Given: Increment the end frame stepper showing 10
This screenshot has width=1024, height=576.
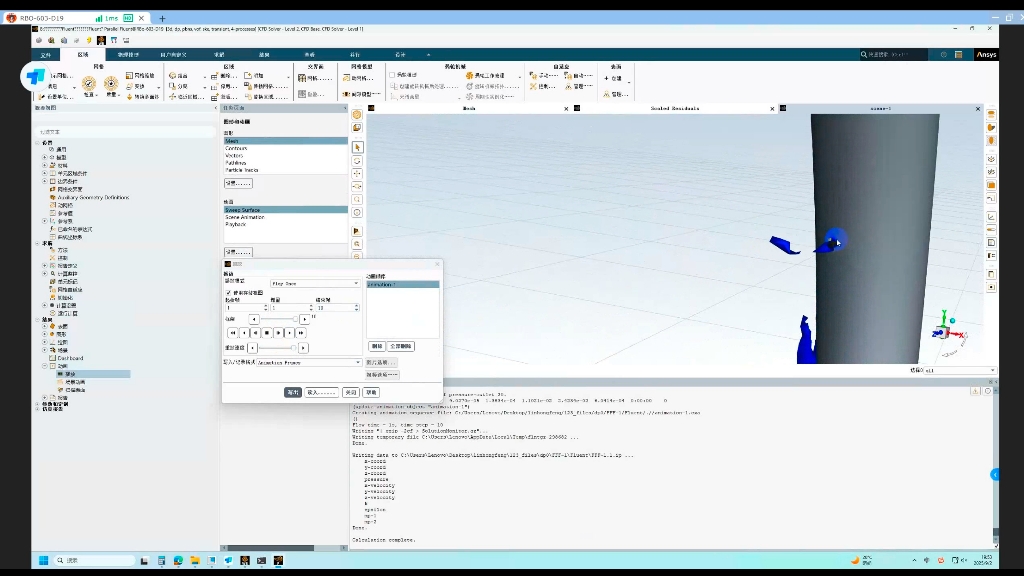Looking at the screenshot, I should (x=357, y=306).
